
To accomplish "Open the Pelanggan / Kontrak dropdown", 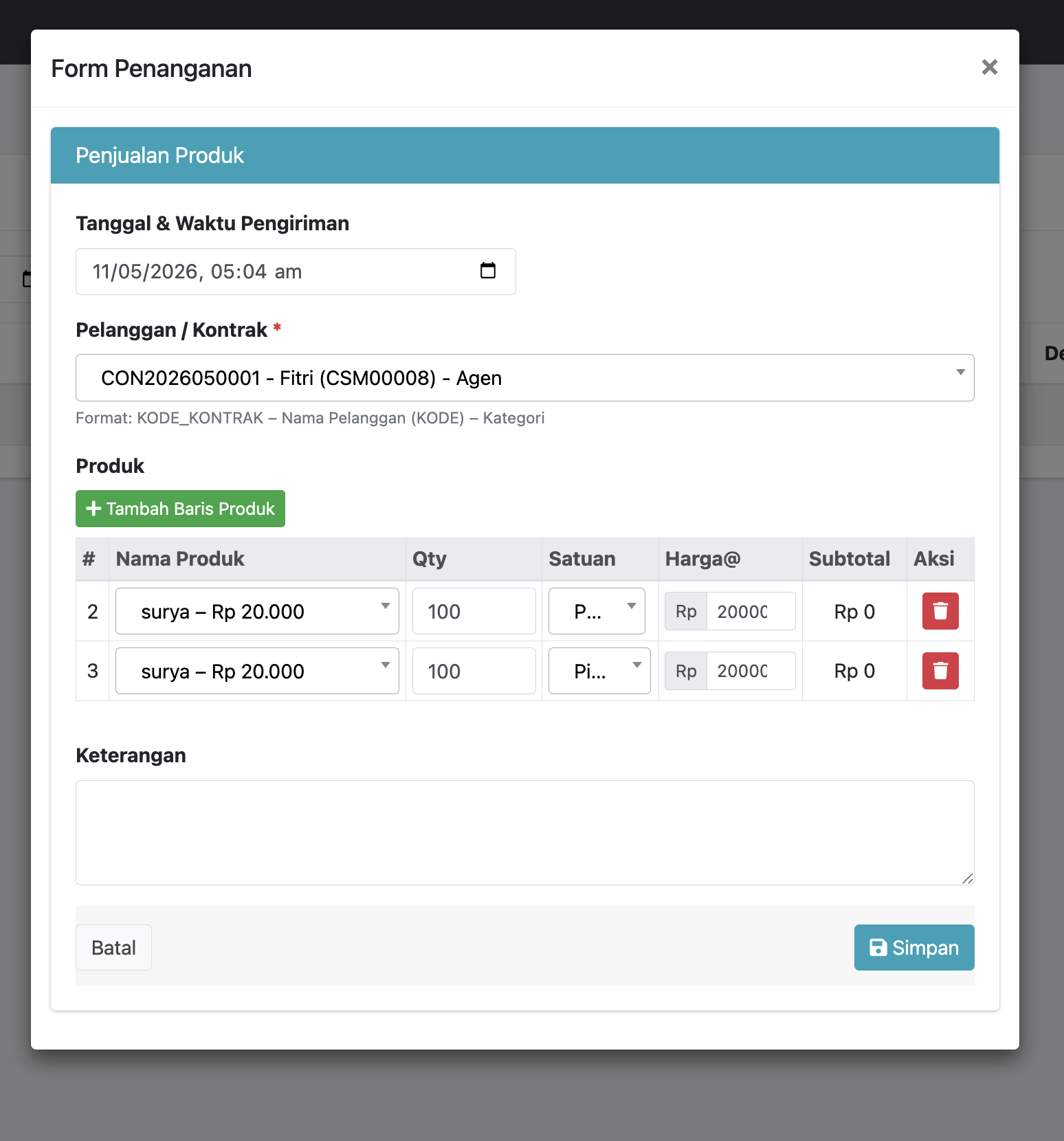I will click(524, 378).
